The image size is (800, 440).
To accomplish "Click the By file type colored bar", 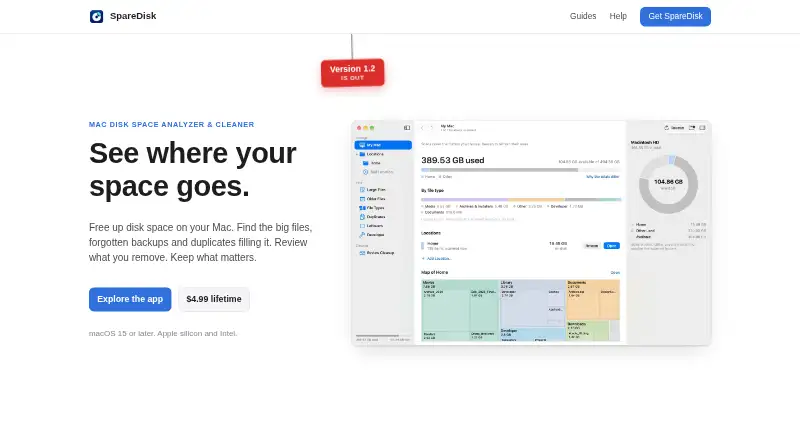I will pyautogui.click(x=521, y=200).
